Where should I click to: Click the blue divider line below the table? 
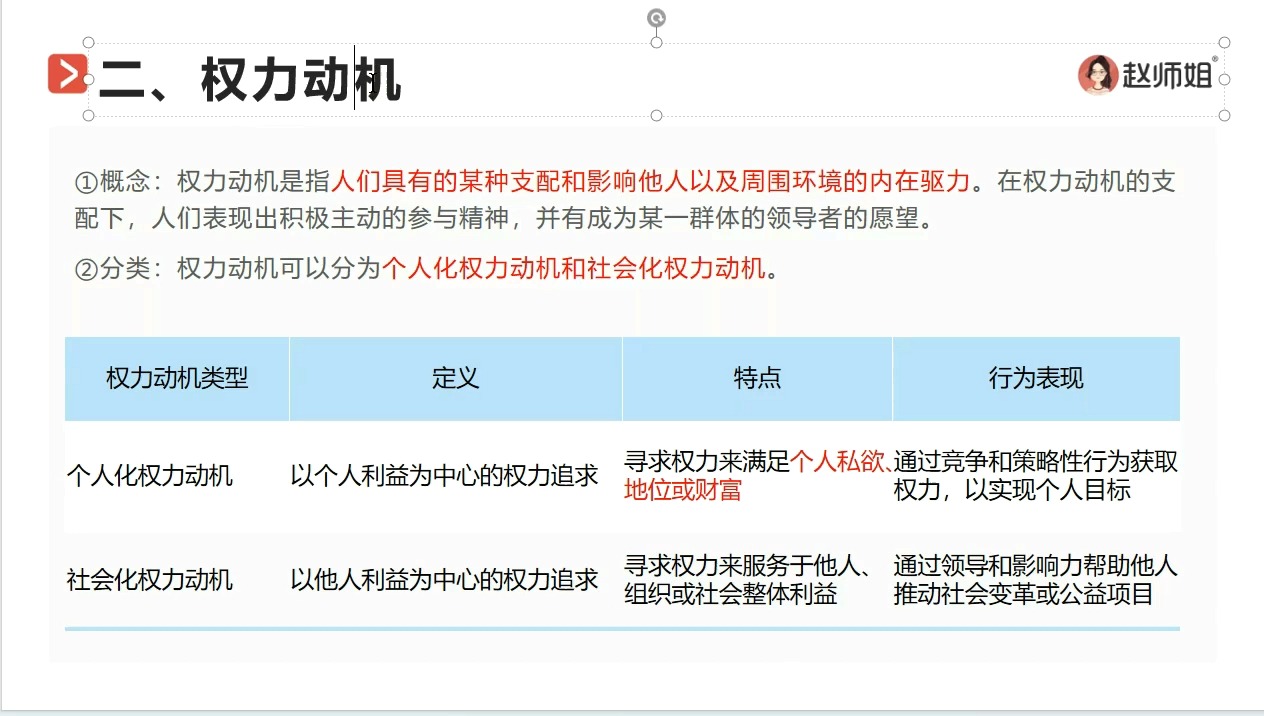coord(620,628)
